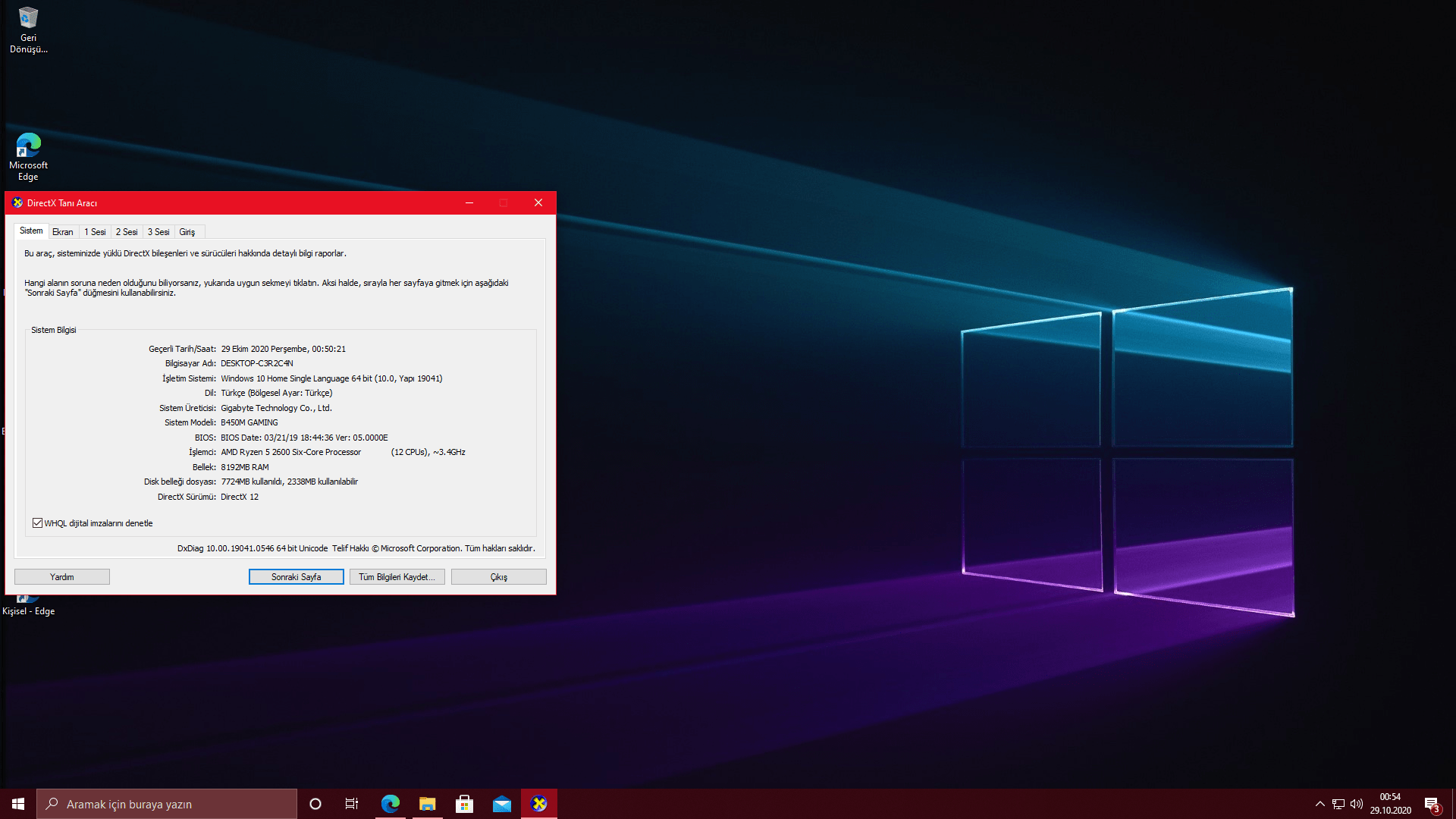Open Task View from the taskbar

pos(352,804)
